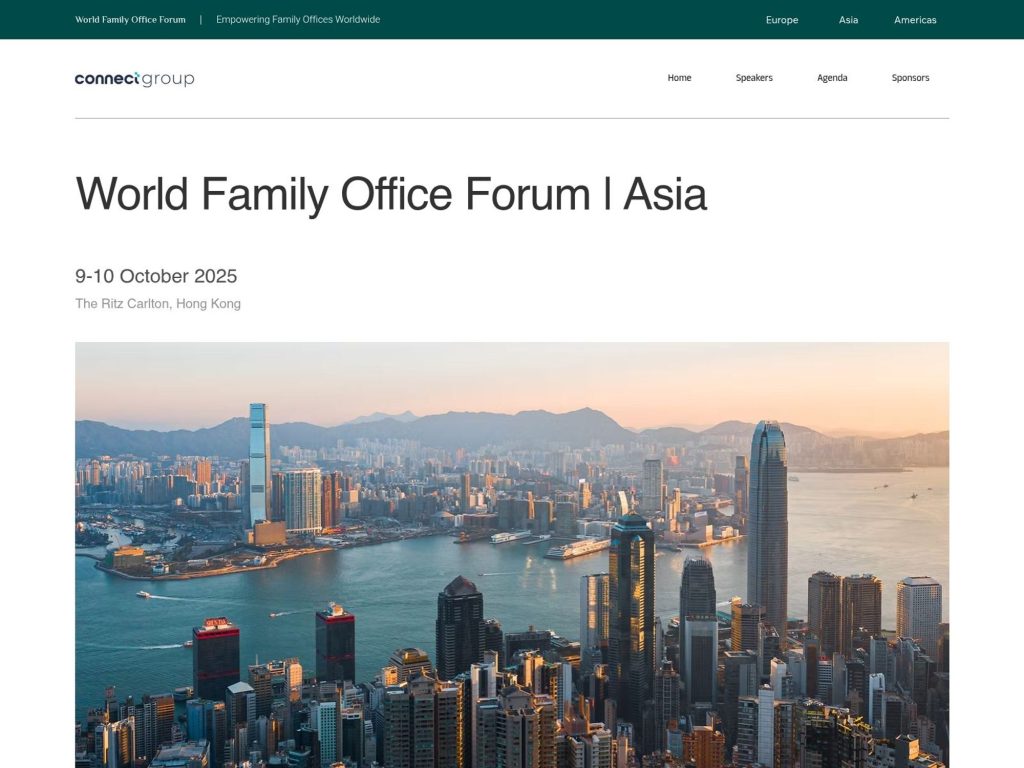Select the headline World Family Office Forum Asia
Image resolution: width=1024 pixels, height=768 pixels.
click(x=390, y=195)
